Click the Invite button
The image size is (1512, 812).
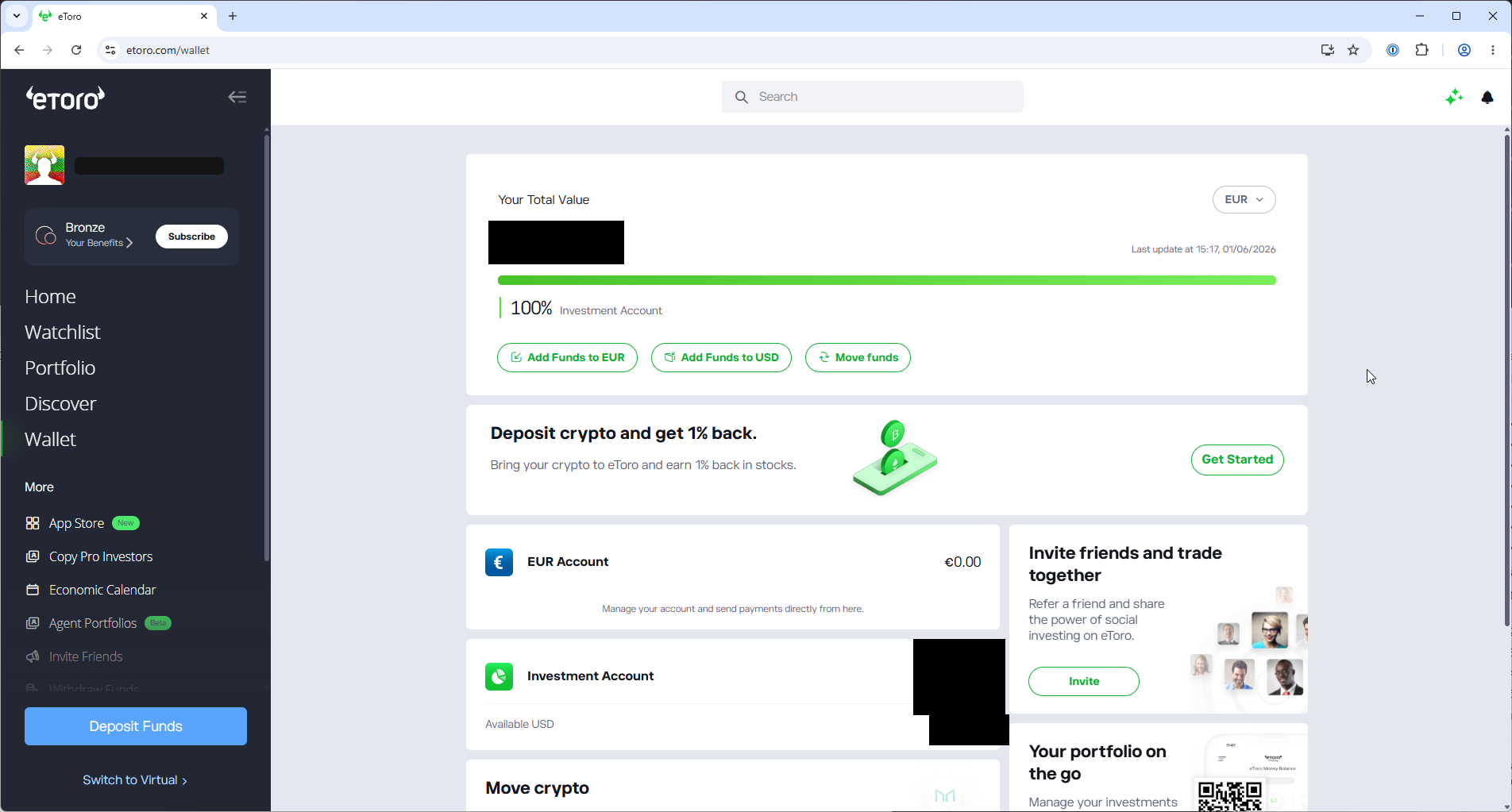pyautogui.click(x=1084, y=681)
